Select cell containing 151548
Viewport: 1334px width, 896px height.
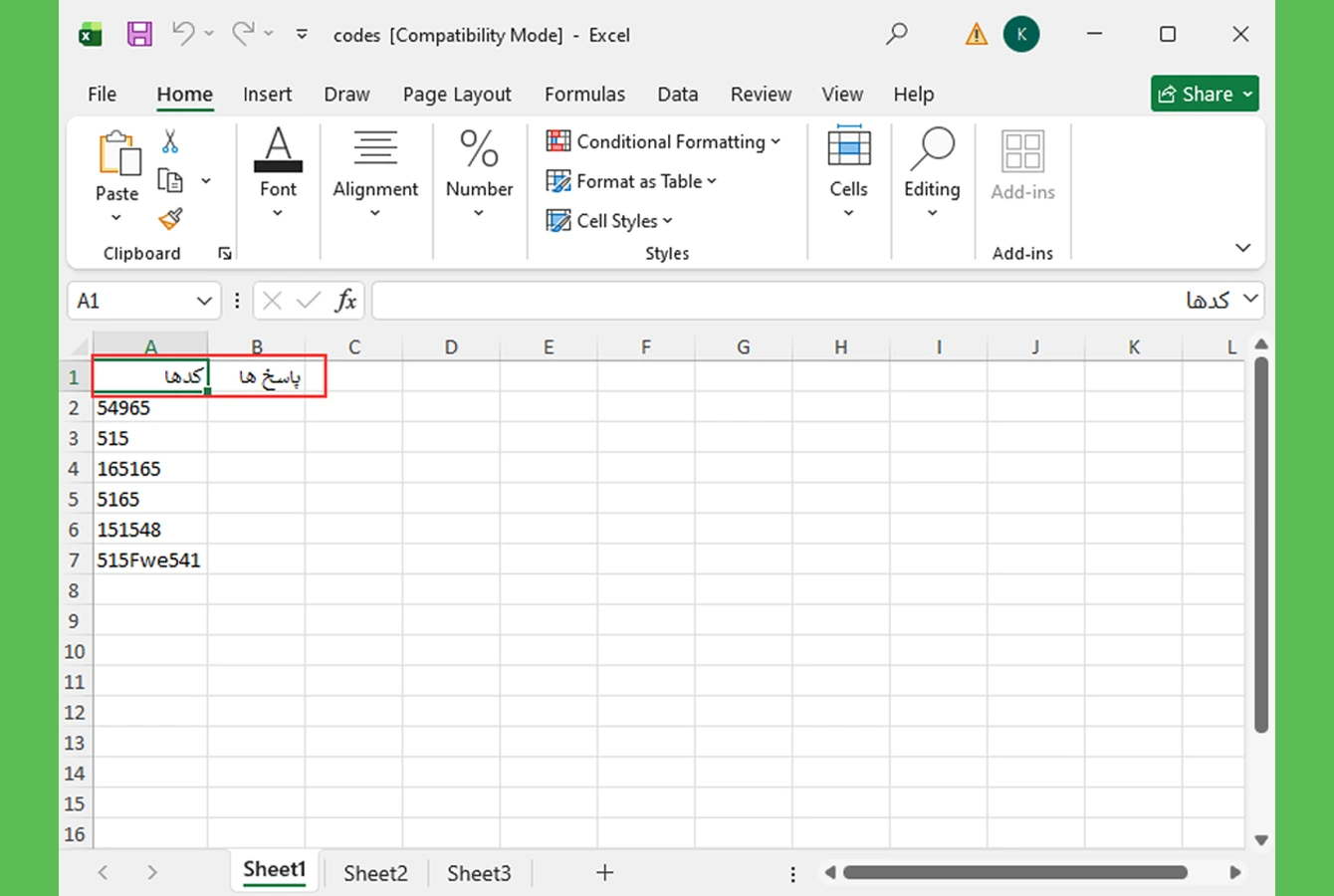pos(150,530)
